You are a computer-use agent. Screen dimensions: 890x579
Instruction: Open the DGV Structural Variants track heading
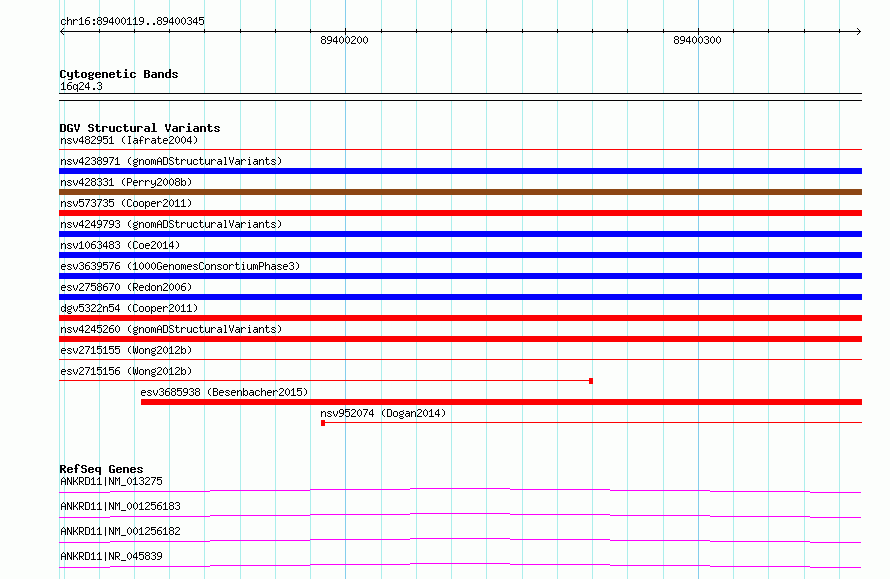140,128
